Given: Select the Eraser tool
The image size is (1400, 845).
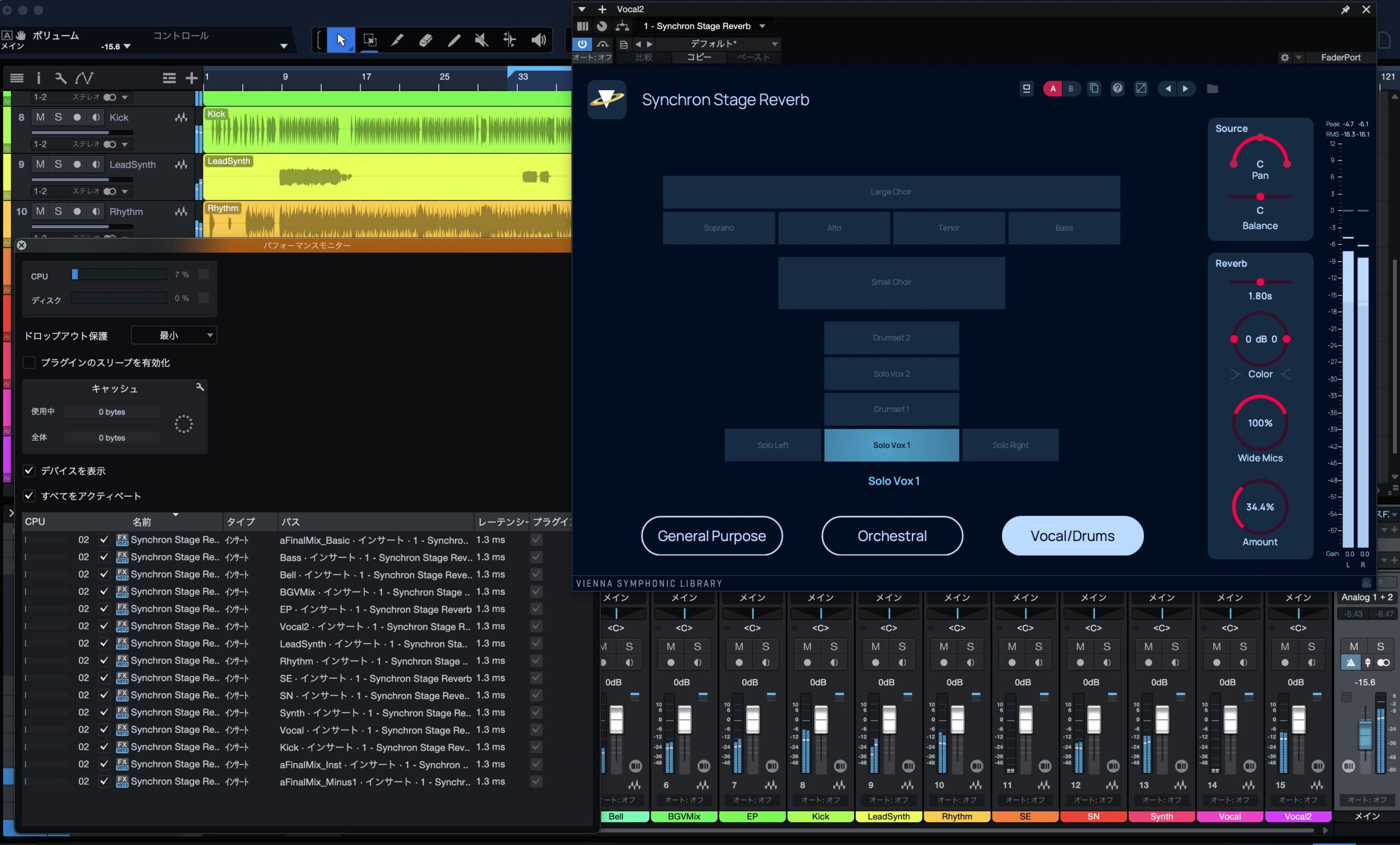Looking at the screenshot, I should pos(425,40).
